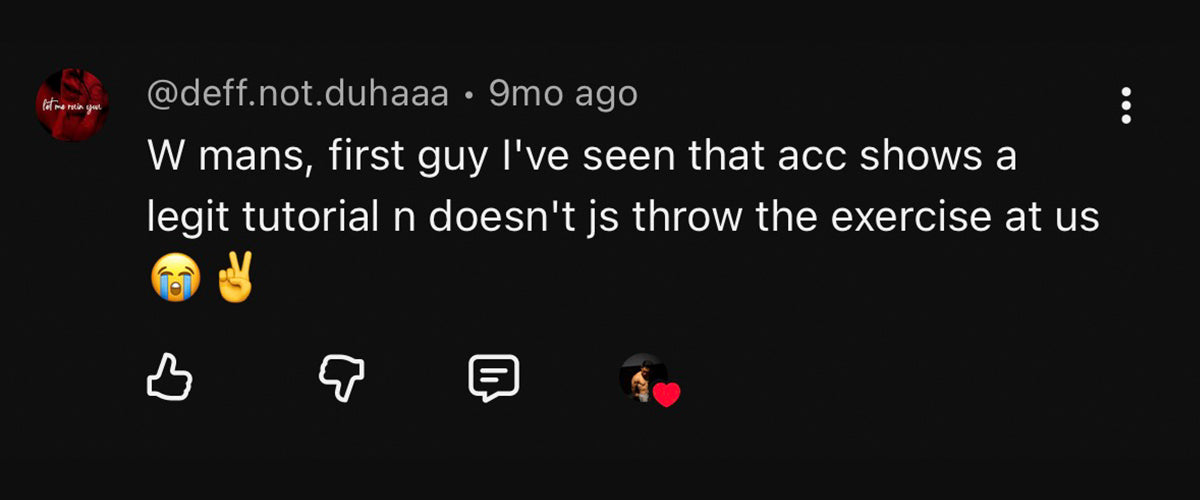This screenshot has width=1200, height=500.
Task: Select the 'legit tutorial n doesn't' text line
Action: tap(624, 220)
